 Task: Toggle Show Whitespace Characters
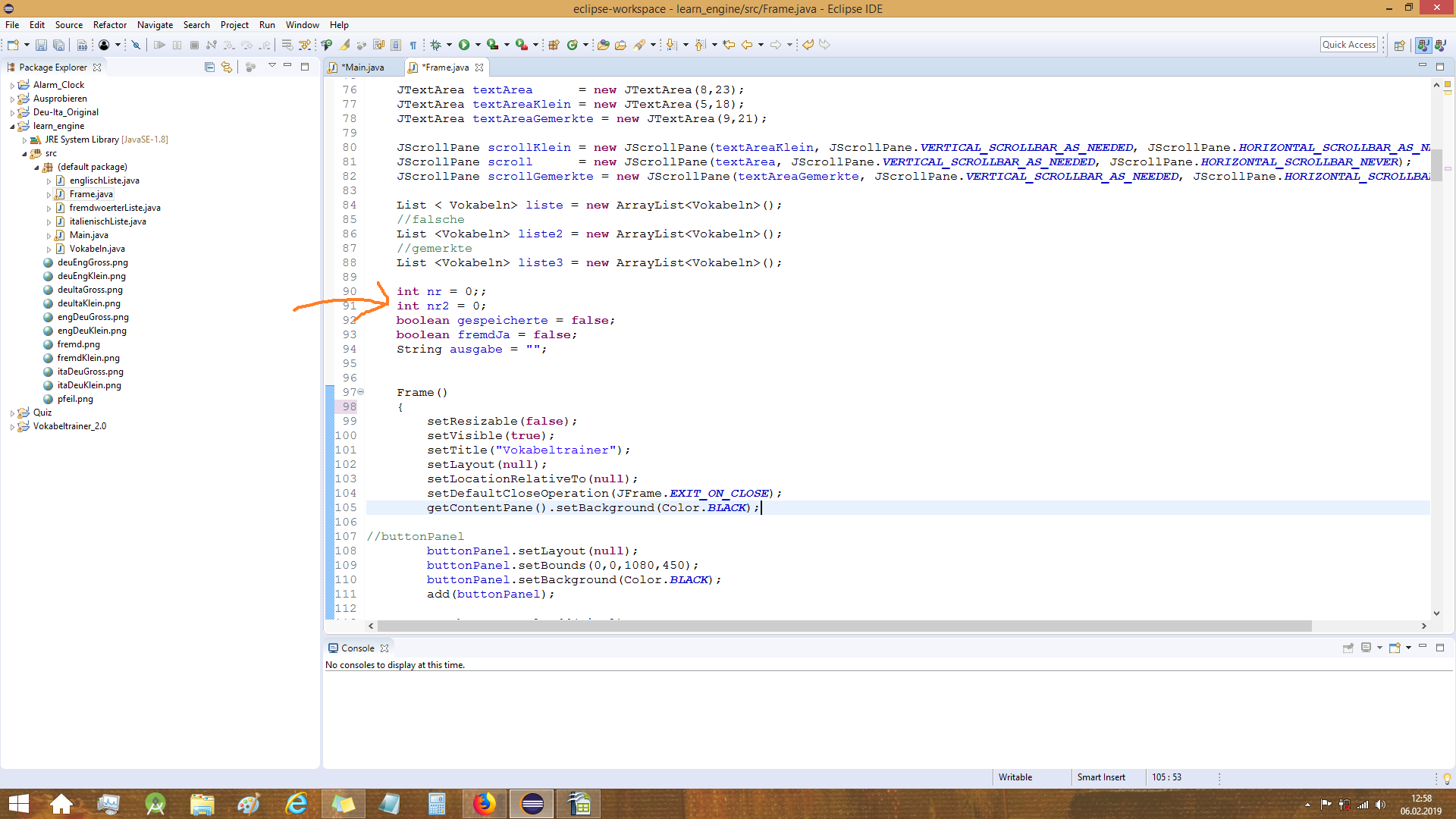413,44
